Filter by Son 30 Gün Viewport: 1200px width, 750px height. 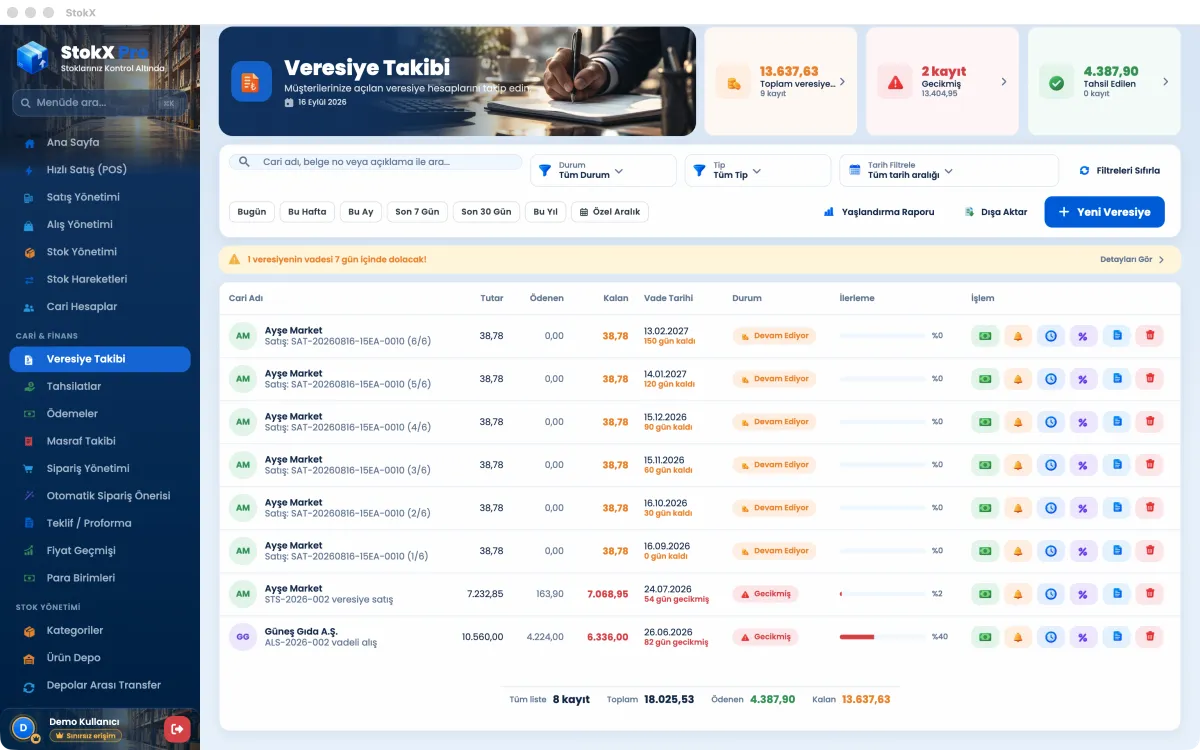[x=486, y=212]
